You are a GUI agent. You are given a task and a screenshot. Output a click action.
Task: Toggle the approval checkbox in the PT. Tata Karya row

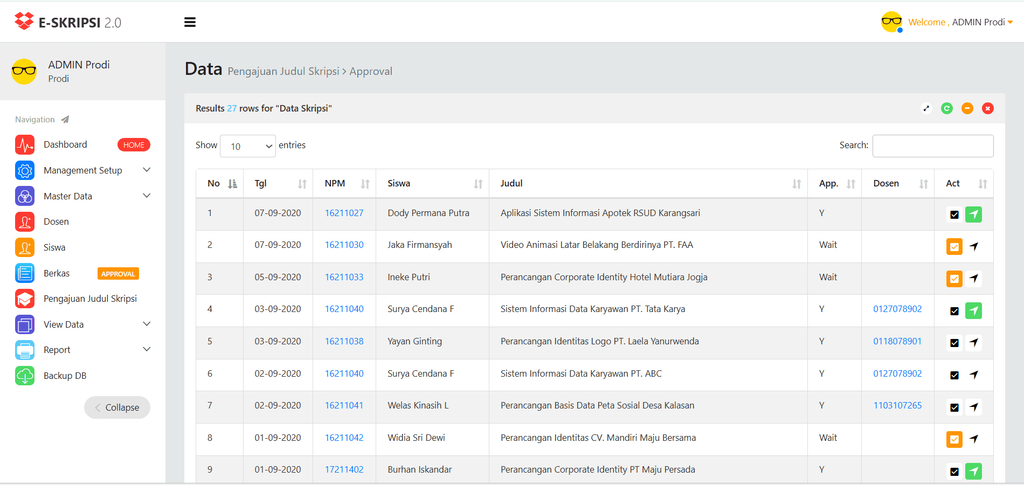pyautogui.click(x=954, y=311)
